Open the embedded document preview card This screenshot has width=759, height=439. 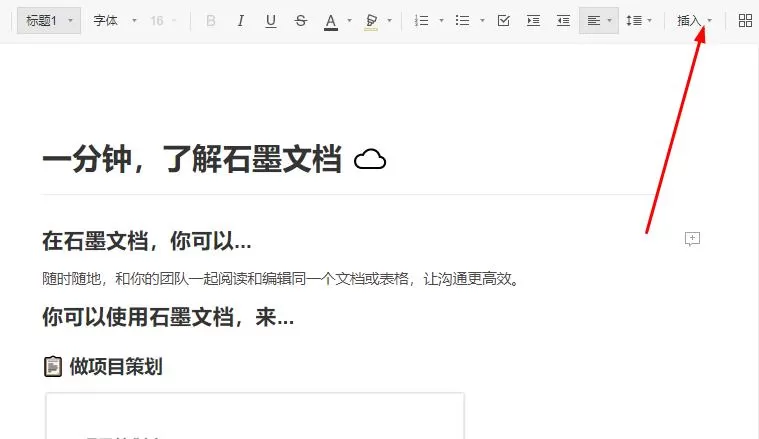255,416
